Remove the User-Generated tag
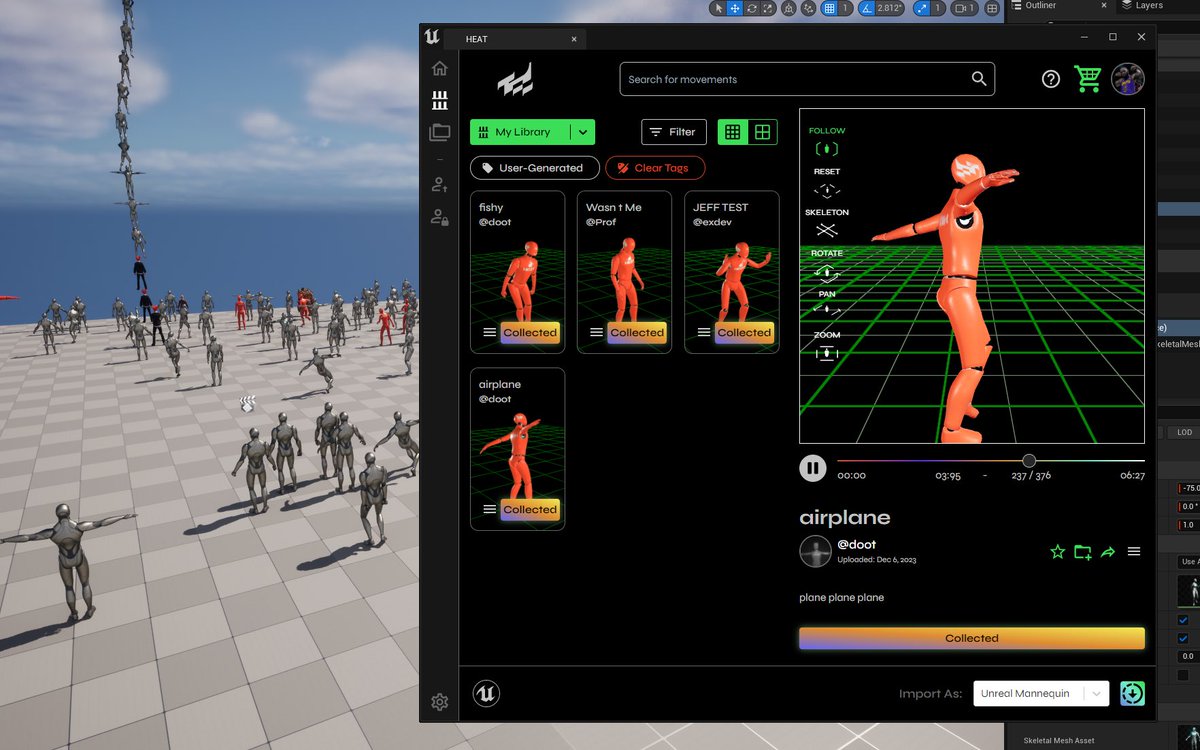The width and height of the screenshot is (1200, 750). [x=535, y=168]
